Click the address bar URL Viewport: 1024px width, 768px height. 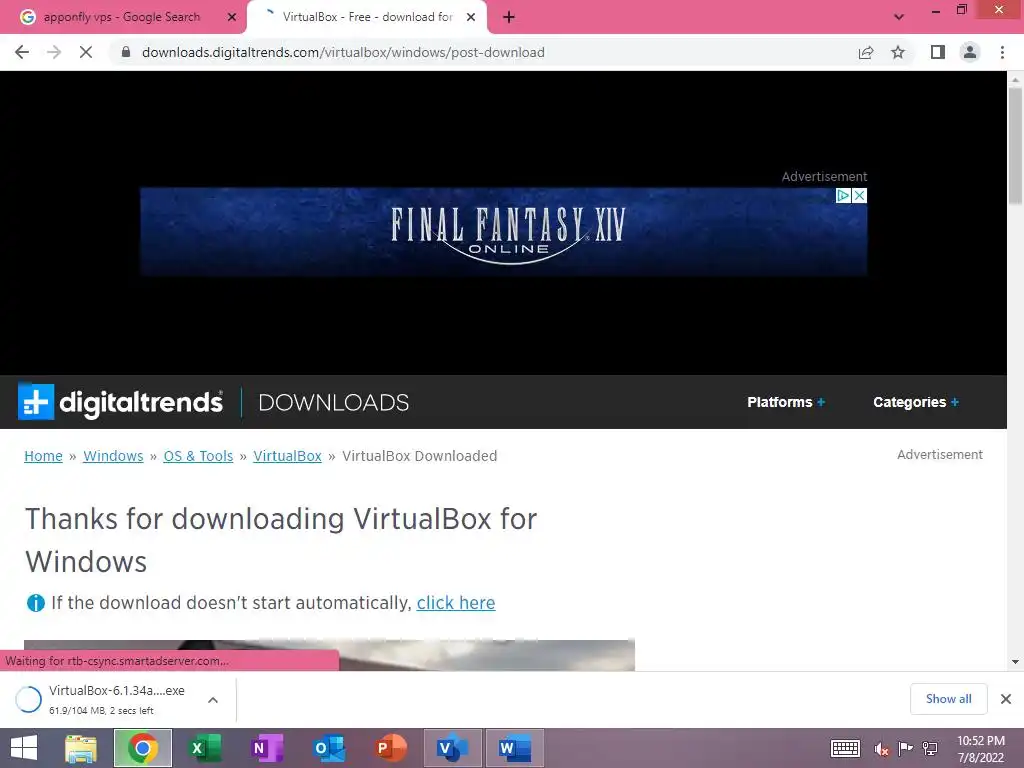344,52
